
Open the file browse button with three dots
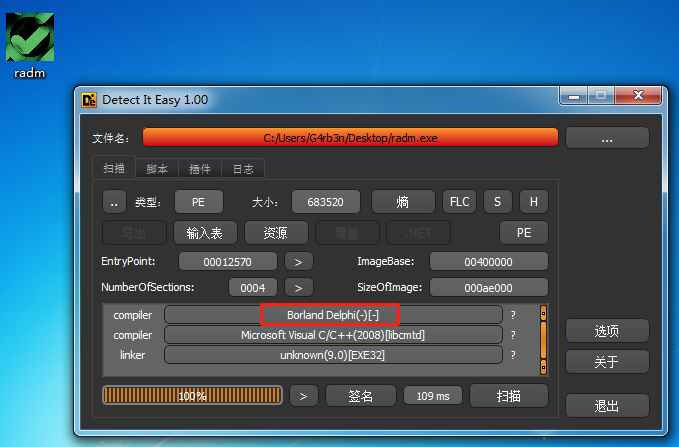607,138
